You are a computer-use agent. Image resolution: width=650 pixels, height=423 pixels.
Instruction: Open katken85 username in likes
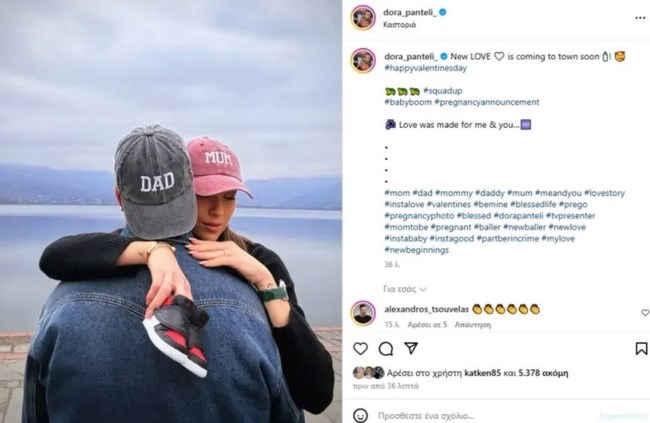483,373
